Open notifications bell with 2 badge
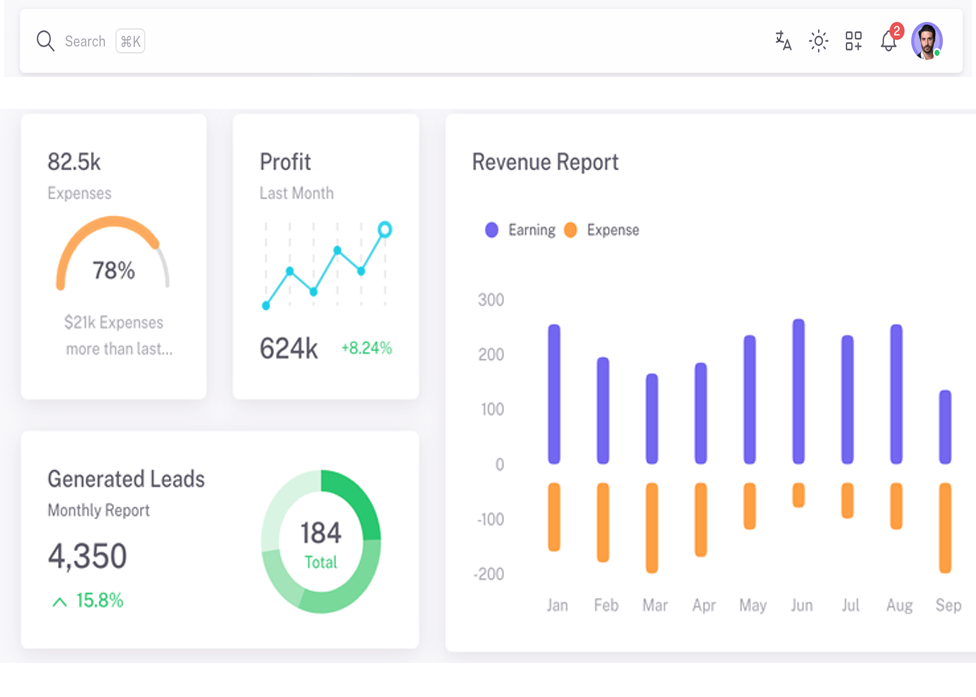This screenshot has width=976, height=697. pyautogui.click(x=888, y=41)
